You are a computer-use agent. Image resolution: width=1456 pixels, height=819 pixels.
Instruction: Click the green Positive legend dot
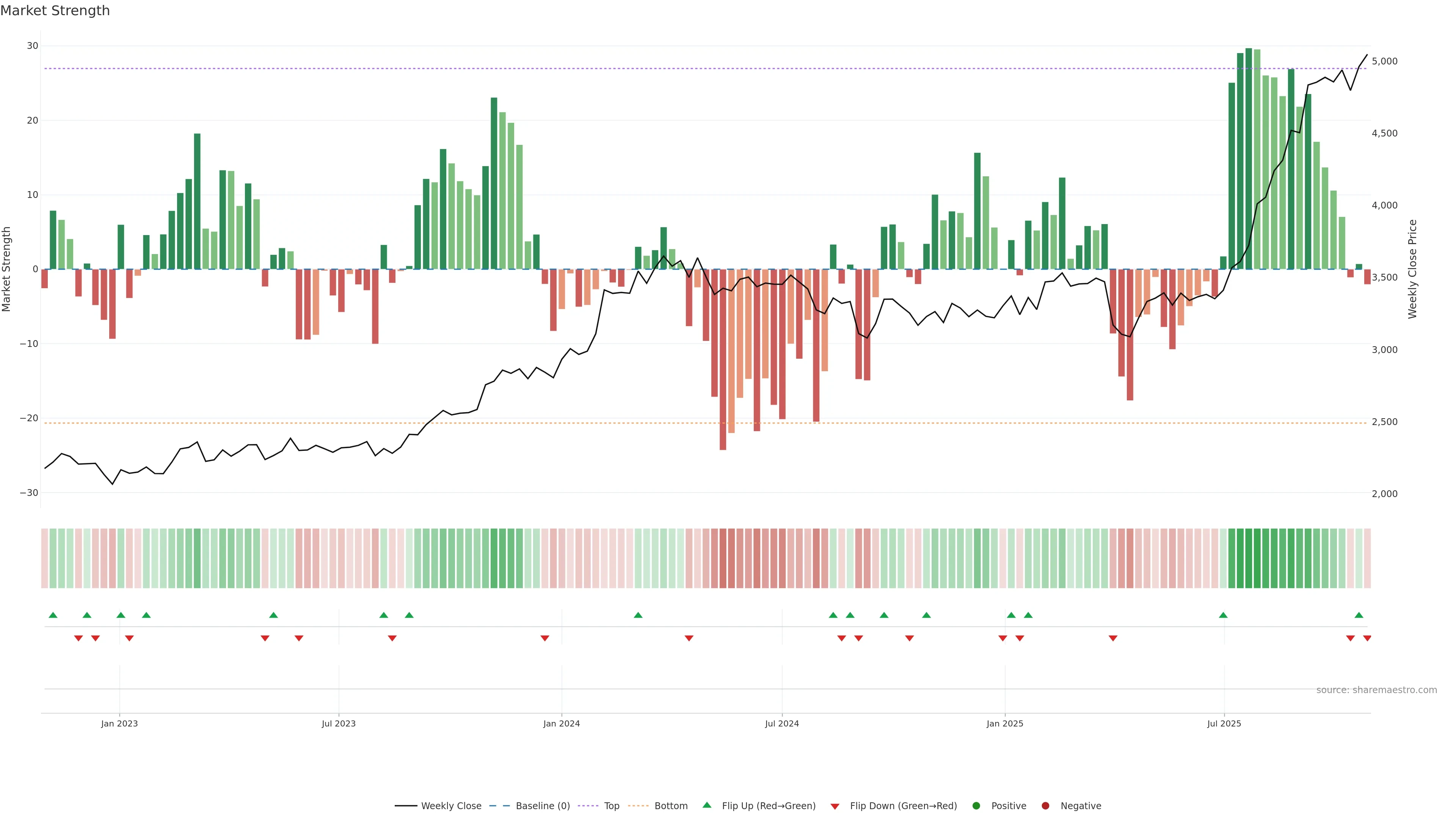pyautogui.click(x=976, y=806)
